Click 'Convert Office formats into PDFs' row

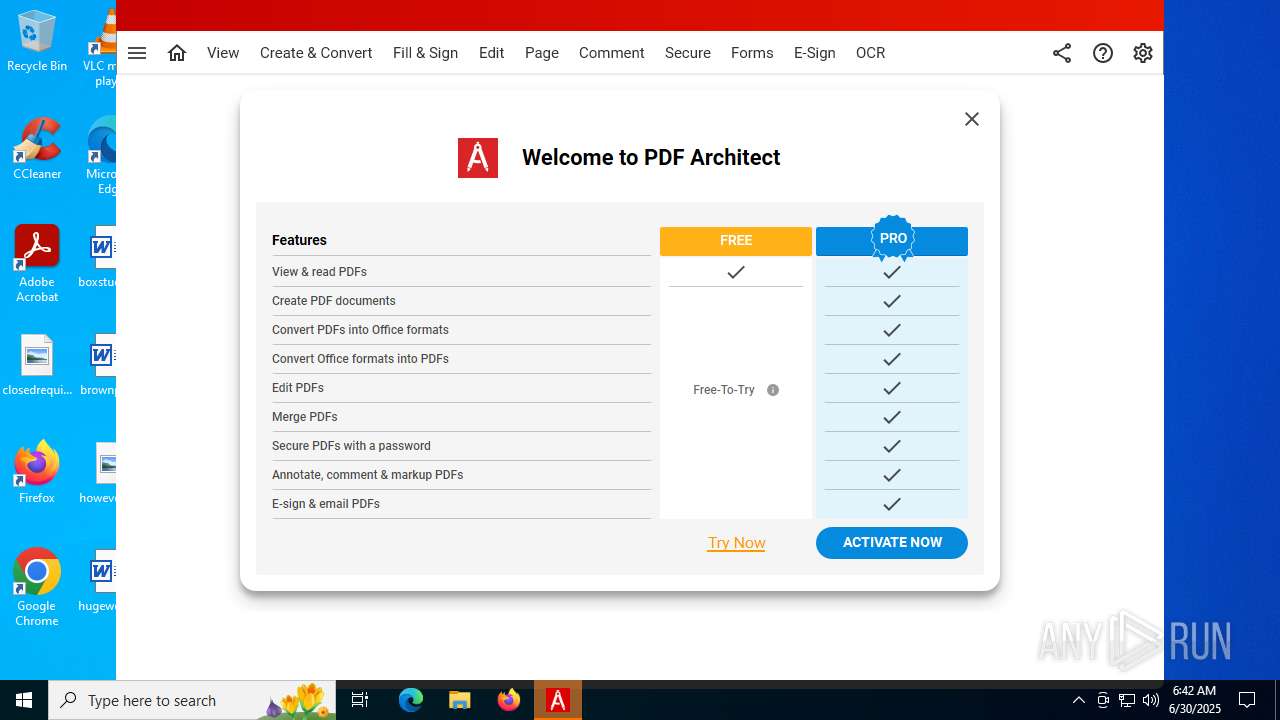point(461,359)
